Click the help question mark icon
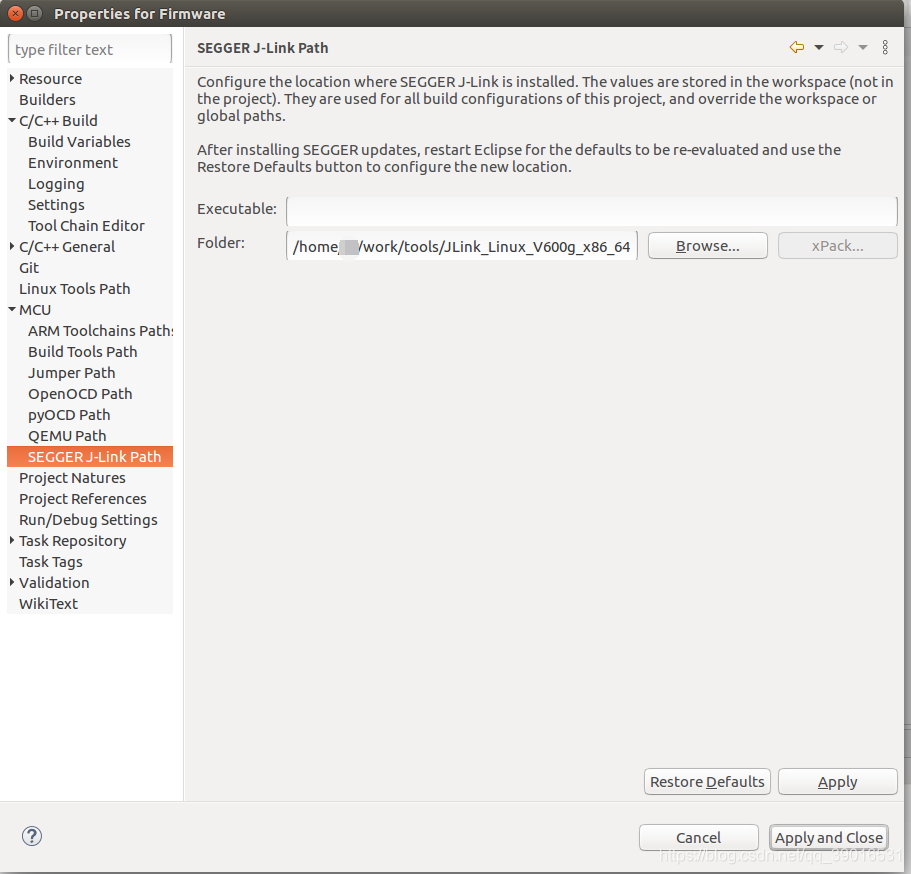Screen dimensions: 911x874 coord(32,836)
